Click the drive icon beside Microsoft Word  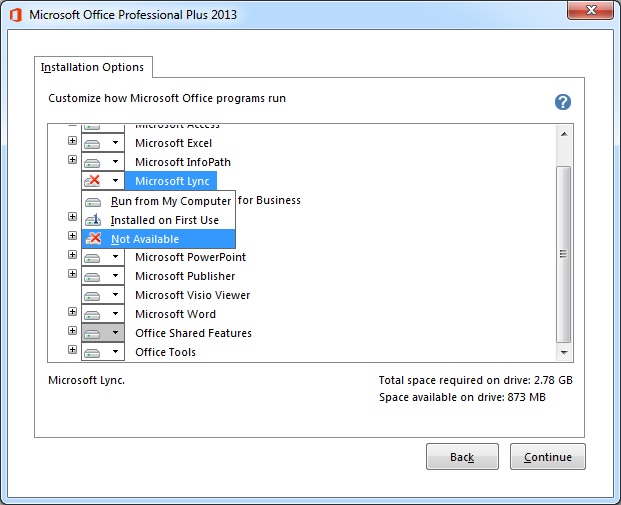point(93,314)
